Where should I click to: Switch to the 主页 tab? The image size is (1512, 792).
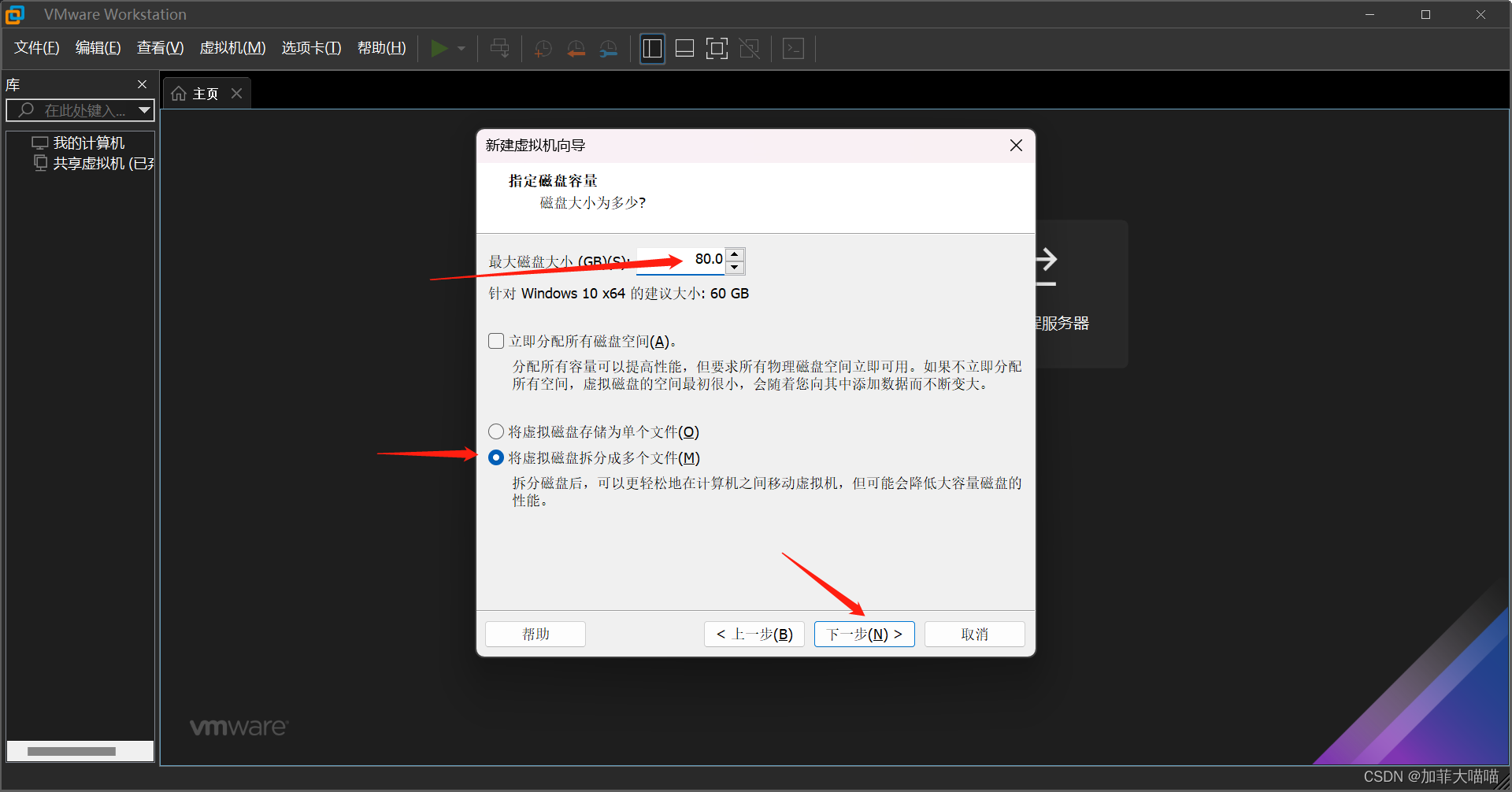pyautogui.click(x=206, y=94)
